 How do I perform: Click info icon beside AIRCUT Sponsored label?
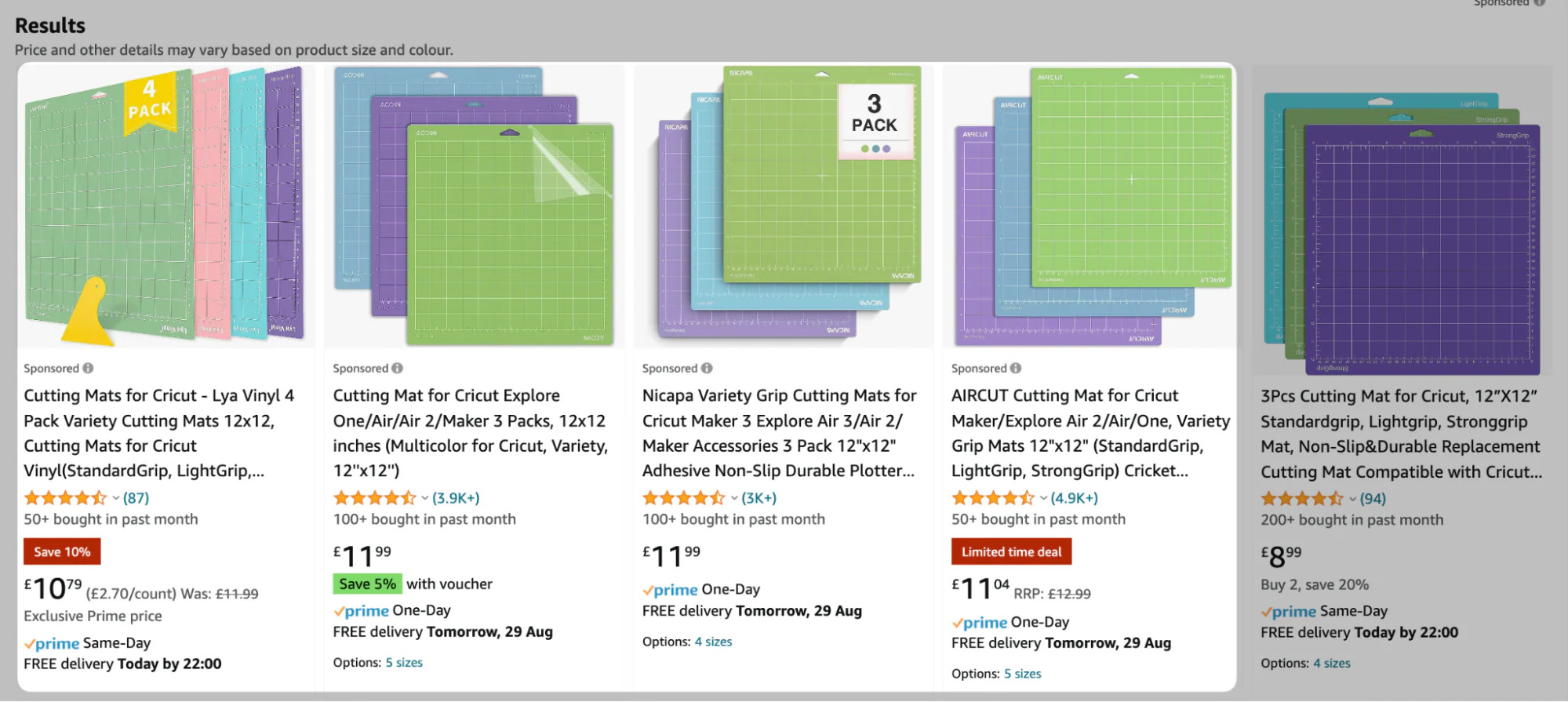click(x=1016, y=368)
